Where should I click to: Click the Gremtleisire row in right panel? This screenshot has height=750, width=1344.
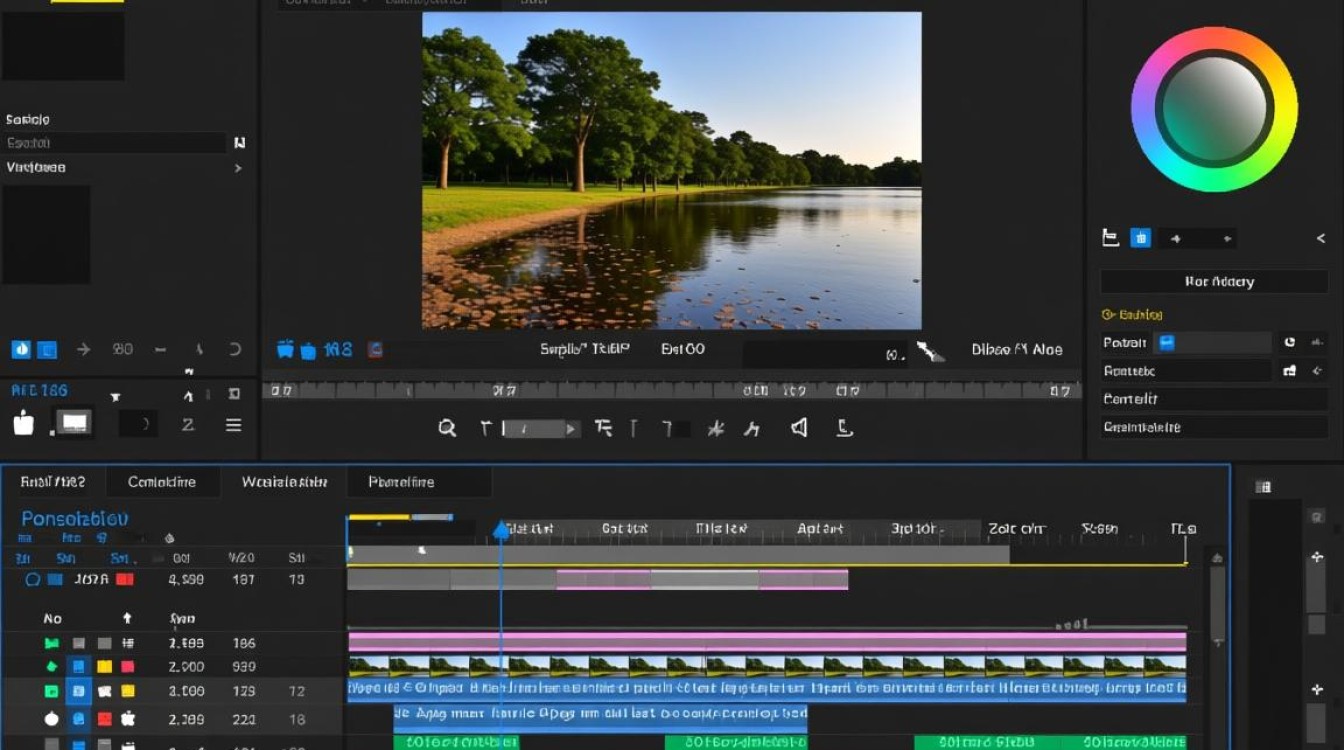click(x=1214, y=427)
